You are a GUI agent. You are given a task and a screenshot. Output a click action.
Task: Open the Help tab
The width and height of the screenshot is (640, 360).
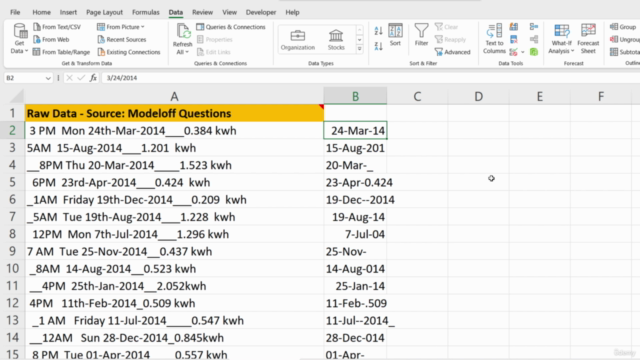click(x=292, y=12)
